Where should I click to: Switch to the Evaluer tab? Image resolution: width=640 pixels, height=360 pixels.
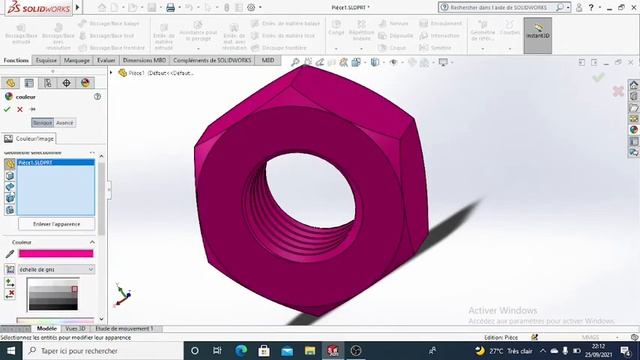click(106, 60)
